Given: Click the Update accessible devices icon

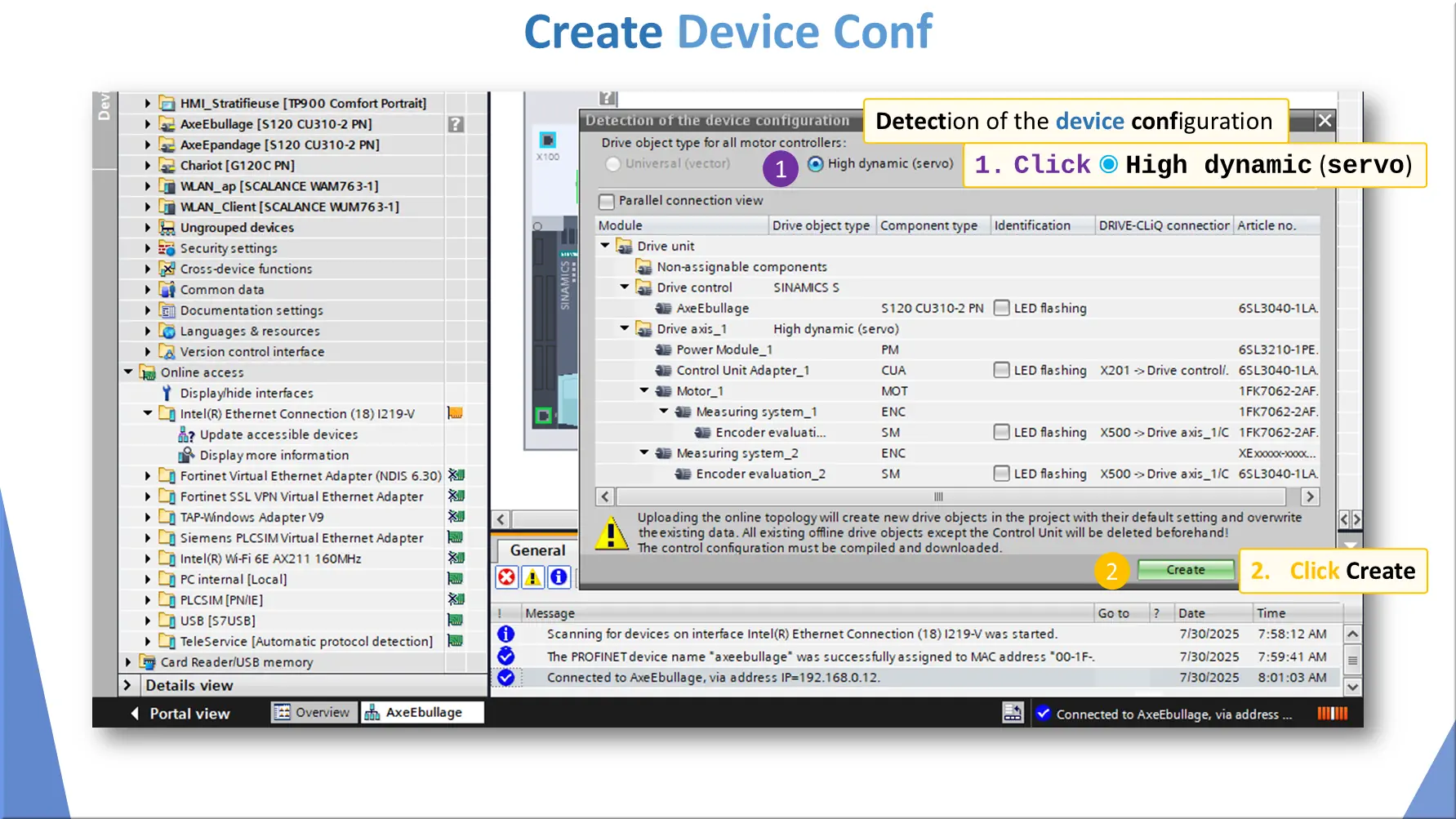Looking at the screenshot, I should tap(186, 435).
